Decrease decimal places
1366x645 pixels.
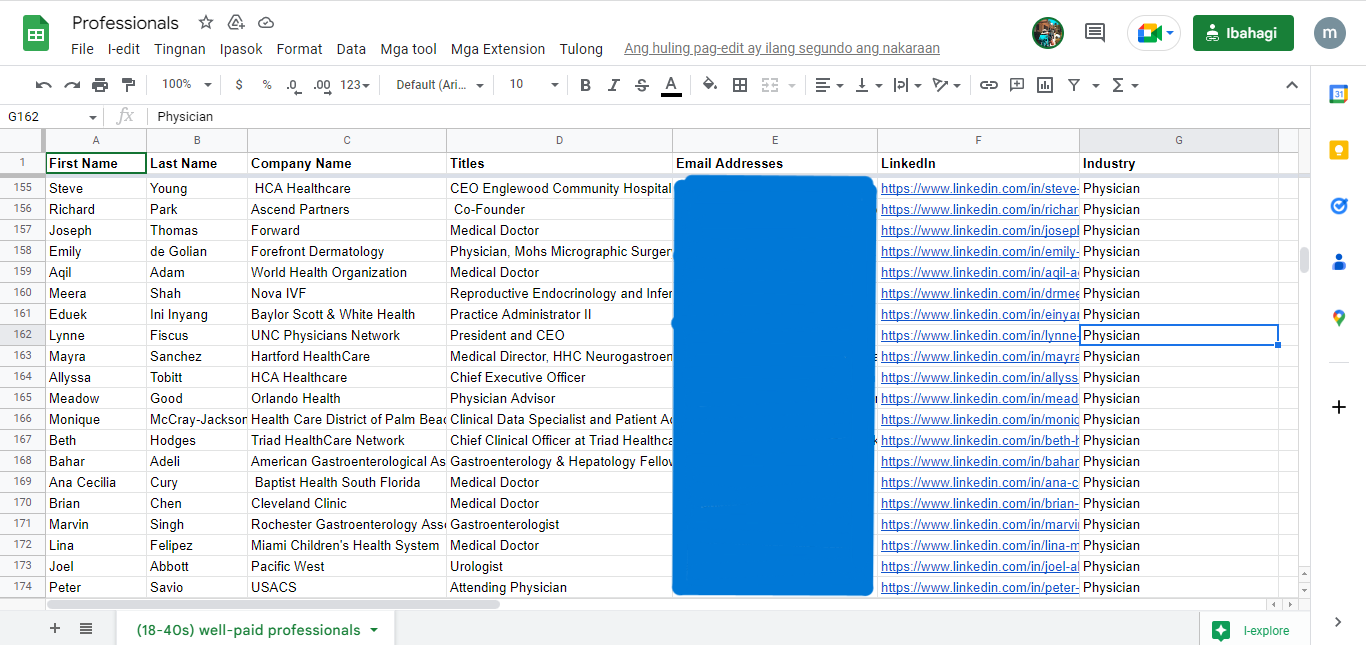pyautogui.click(x=293, y=85)
